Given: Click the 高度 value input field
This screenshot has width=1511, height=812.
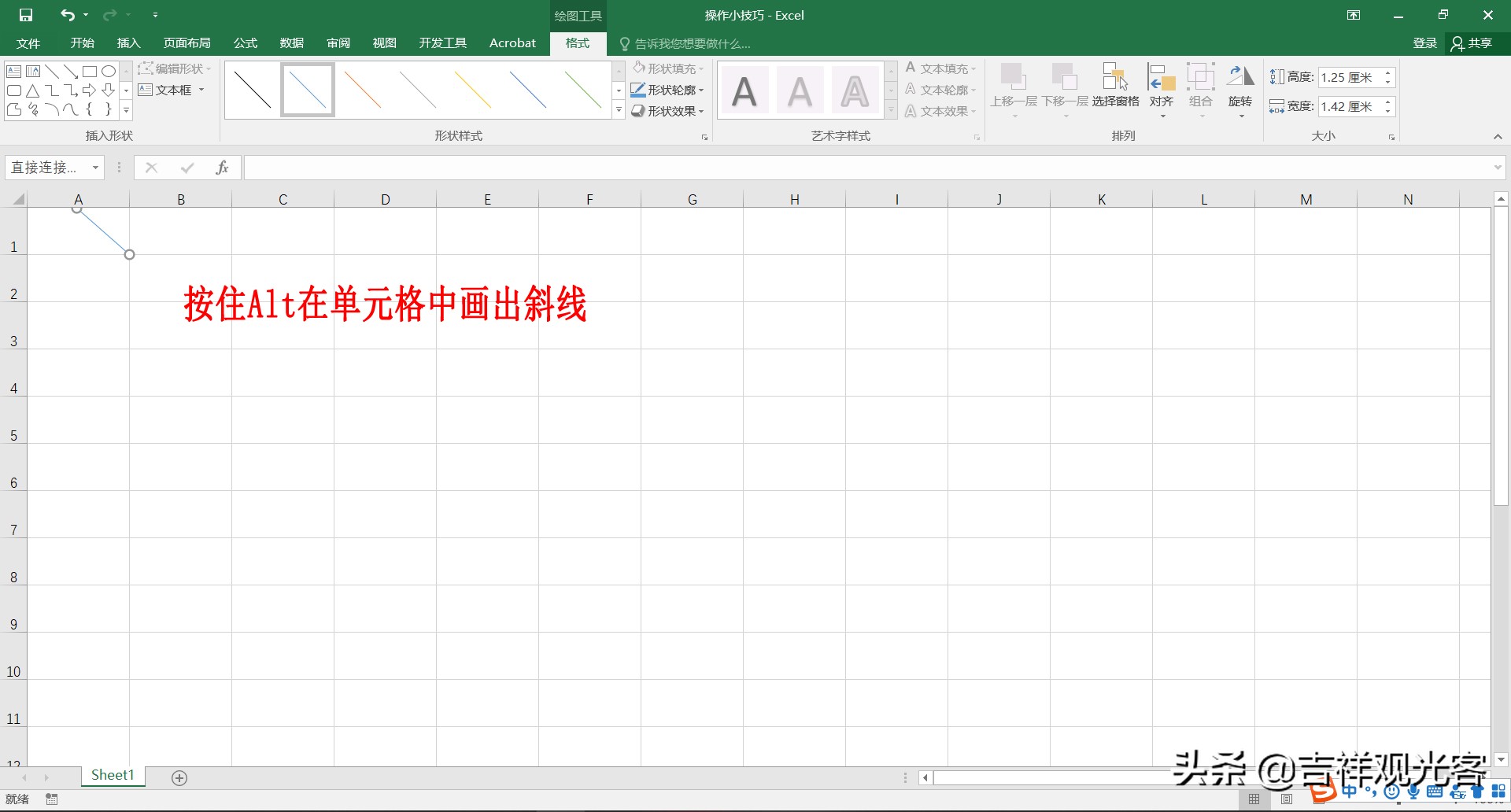Looking at the screenshot, I should click(x=1350, y=76).
